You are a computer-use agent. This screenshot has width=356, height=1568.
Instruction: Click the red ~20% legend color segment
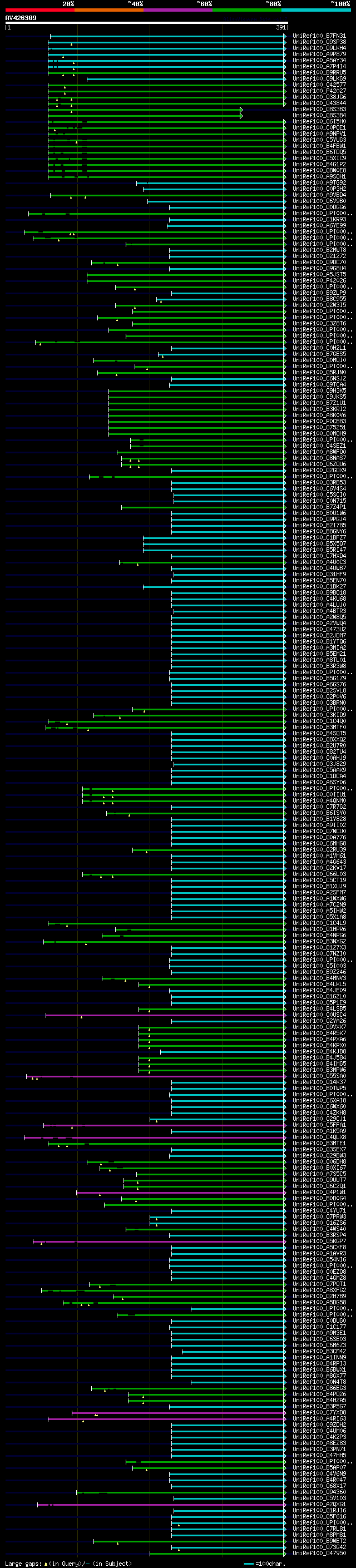[39, 10]
